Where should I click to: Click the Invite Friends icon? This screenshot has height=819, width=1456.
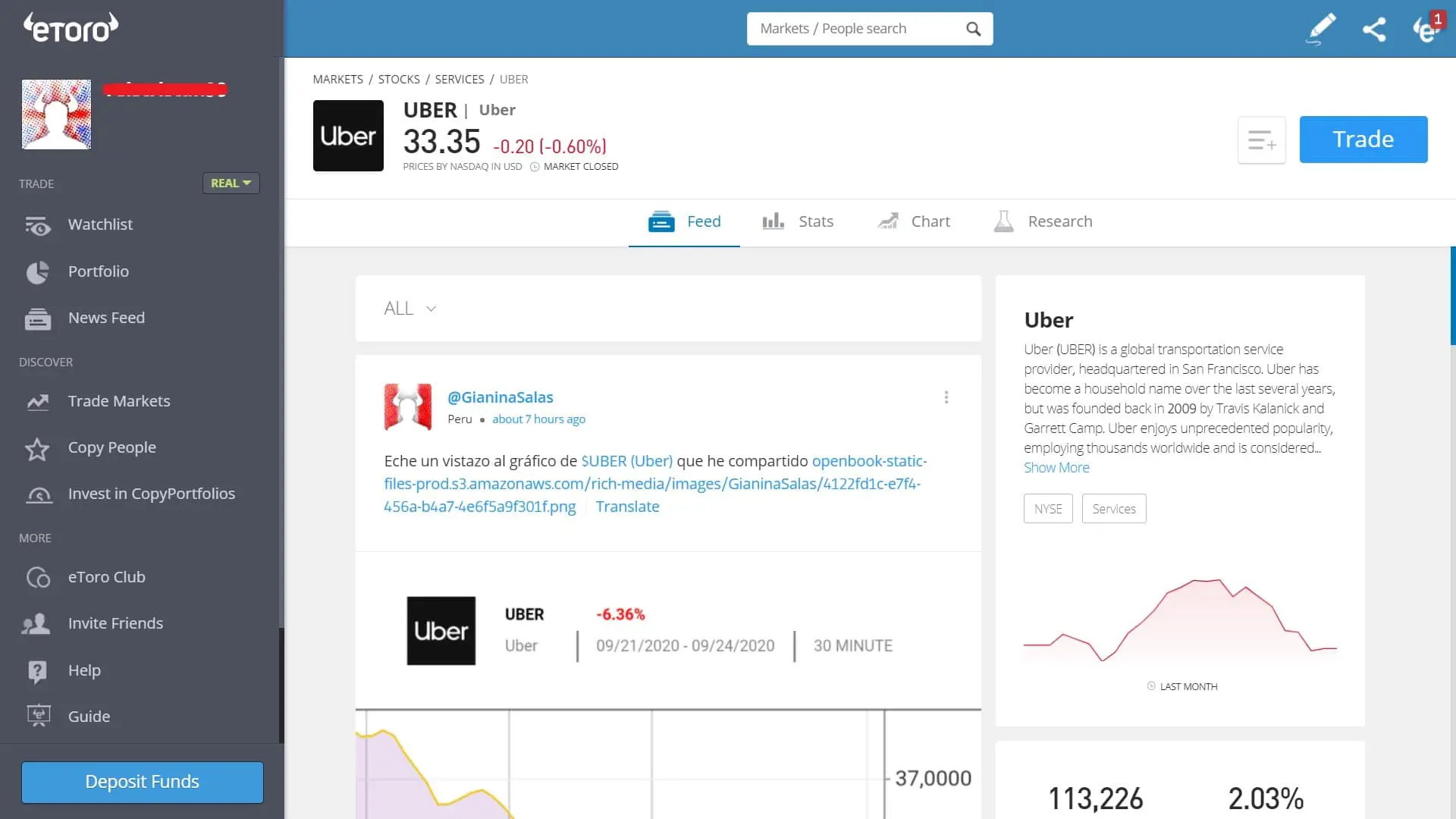pos(36,624)
